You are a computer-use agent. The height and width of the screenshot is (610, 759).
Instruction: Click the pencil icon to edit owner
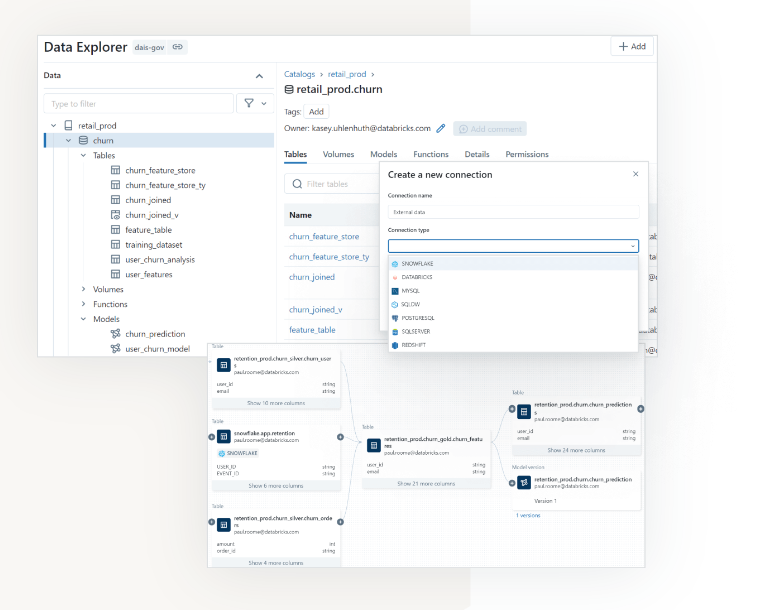441,129
